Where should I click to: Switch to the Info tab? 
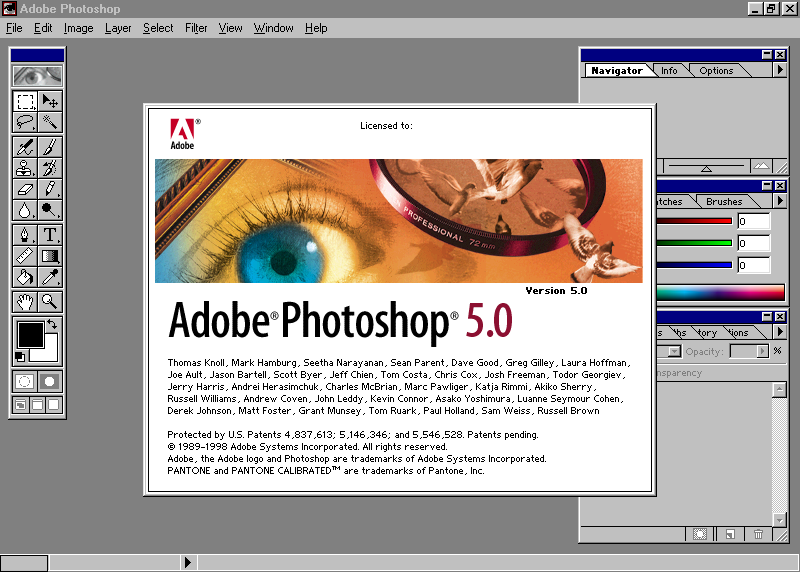pyautogui.click(x=669, y=70)
